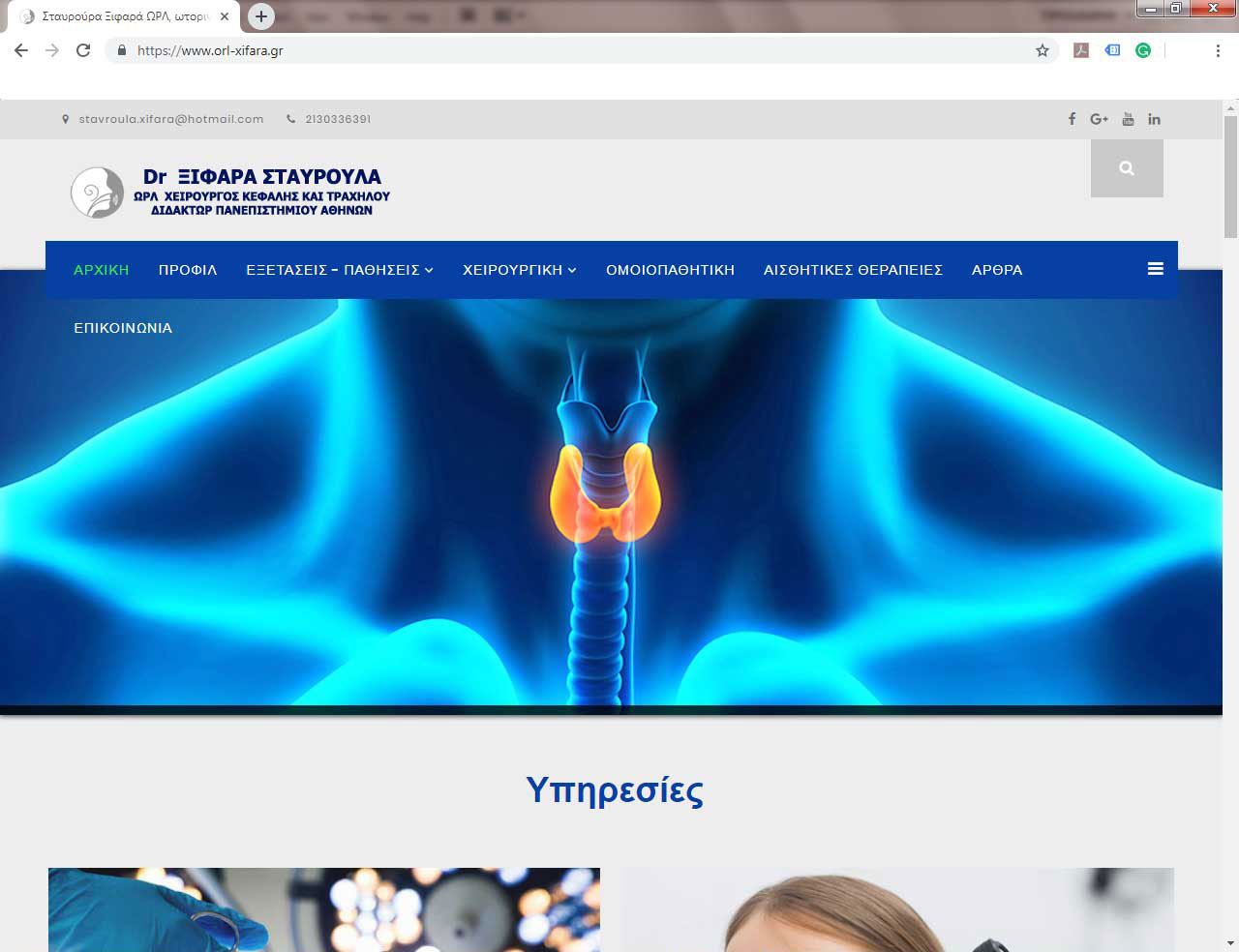
Task: Open the ΑΡΘΡΑ menu item
Action: tap(997, 270)
